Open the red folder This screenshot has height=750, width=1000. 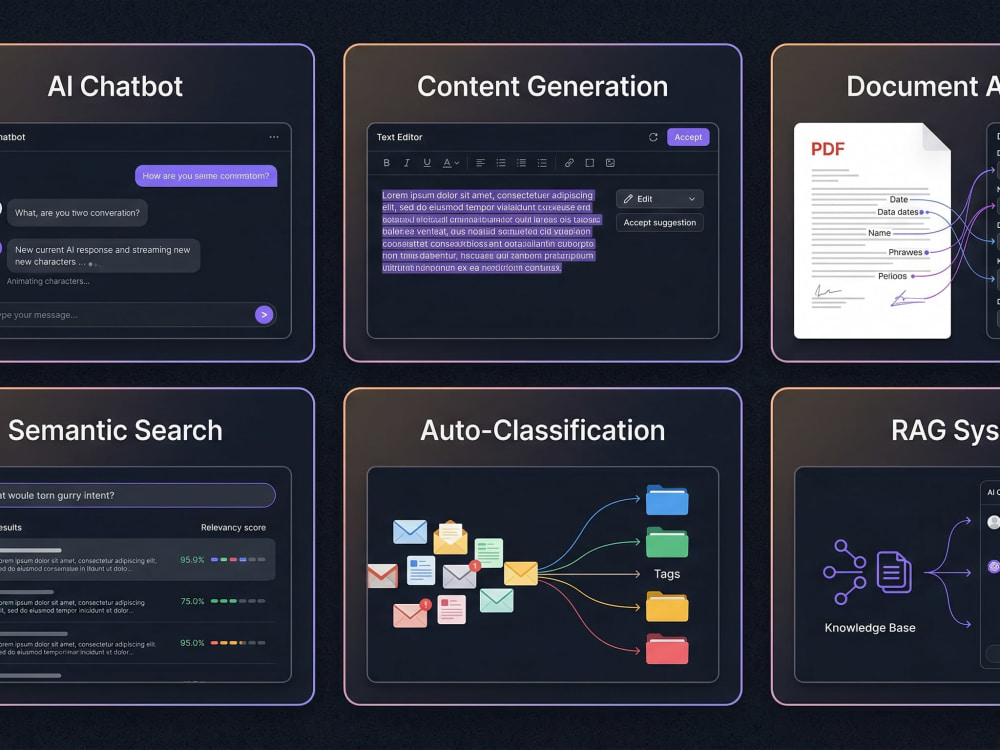coord(667,649)
